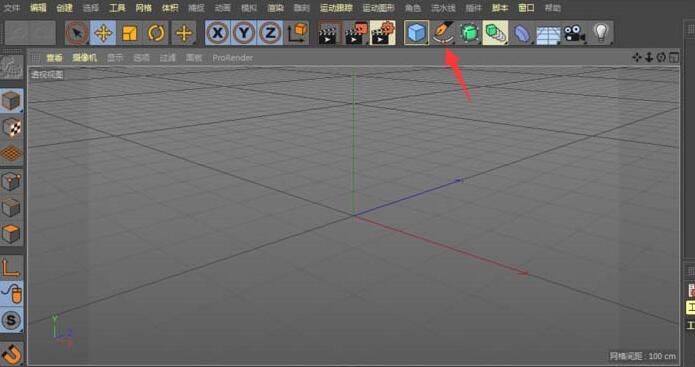
Task: Render to Picture Viewer icon
Action: 357,33
